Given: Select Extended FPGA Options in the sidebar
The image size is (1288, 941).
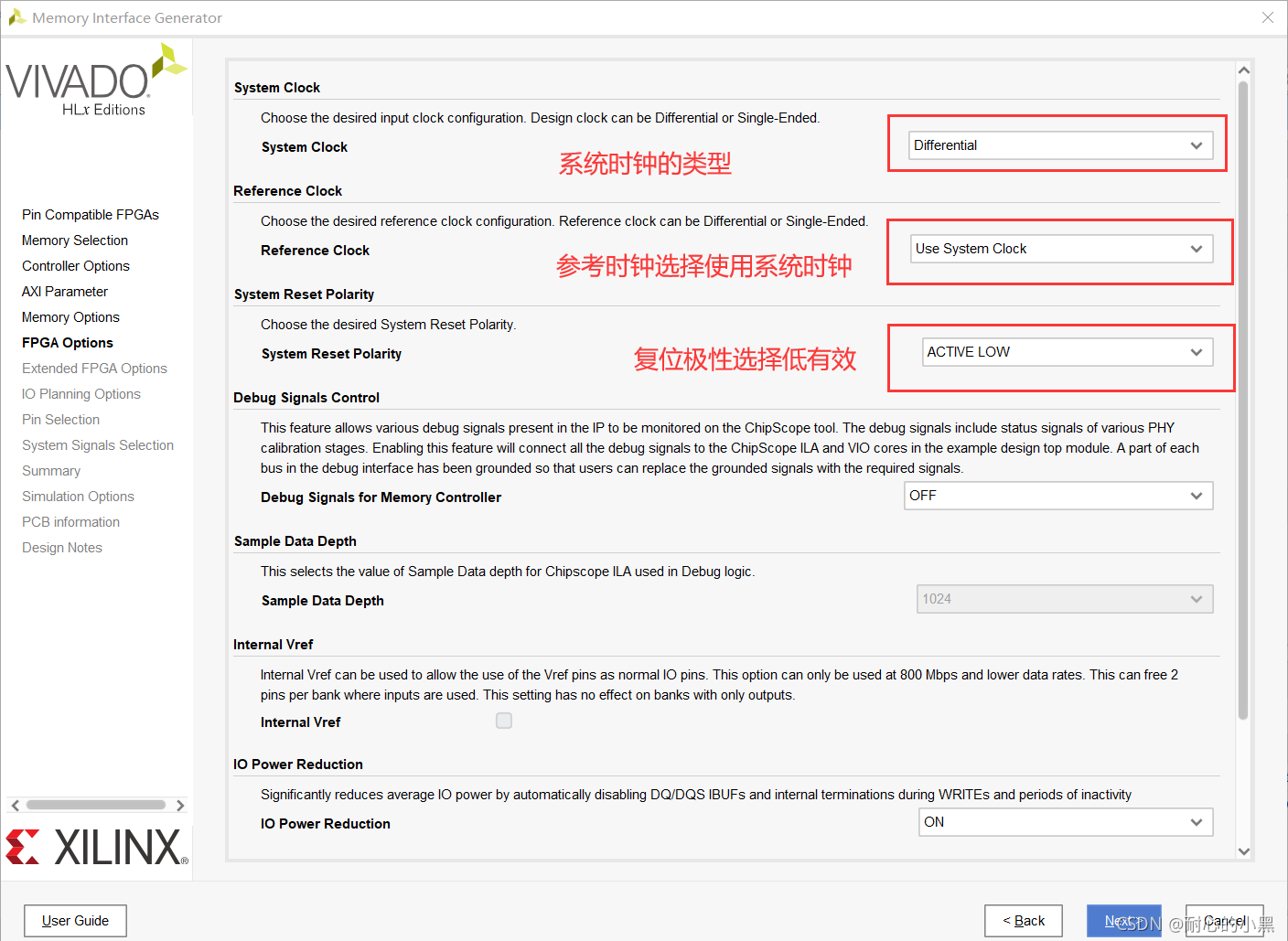Looking at the screenshot, I should coord(94,369).
